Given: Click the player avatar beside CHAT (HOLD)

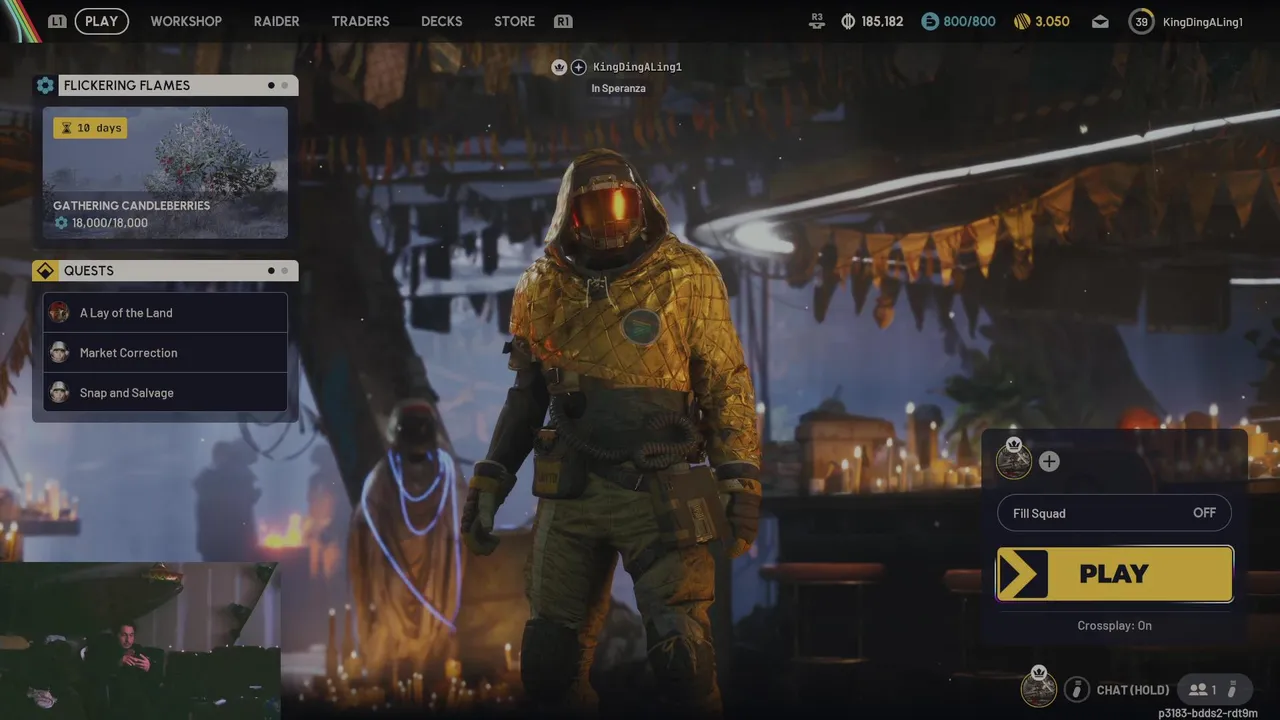Looking at the screenshot, I should 1038,688.
